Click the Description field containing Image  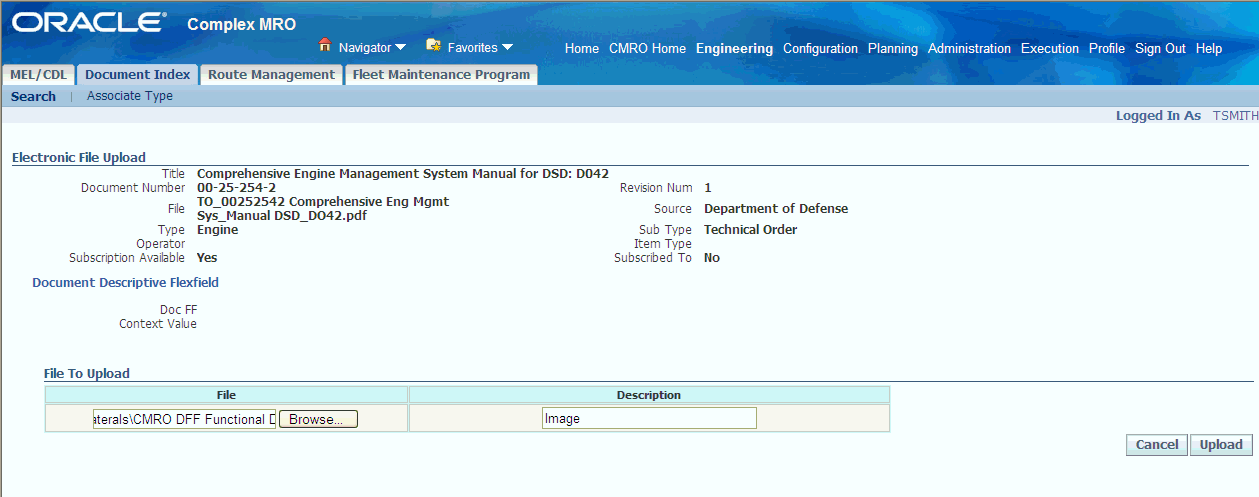click(x=649, y=418)
